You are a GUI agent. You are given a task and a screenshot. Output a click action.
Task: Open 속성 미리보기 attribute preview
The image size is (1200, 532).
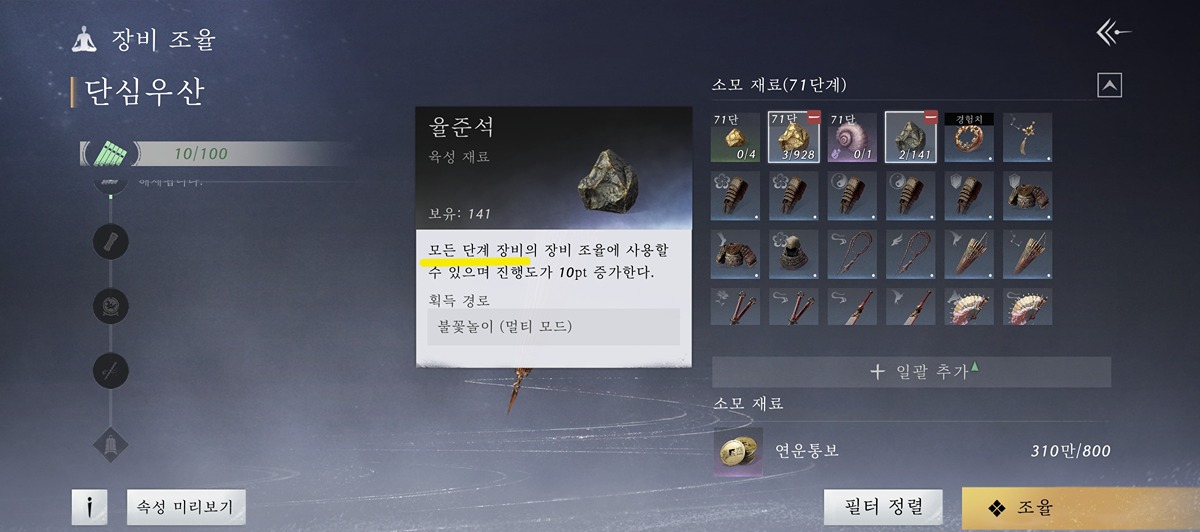[x=186, y=507]
